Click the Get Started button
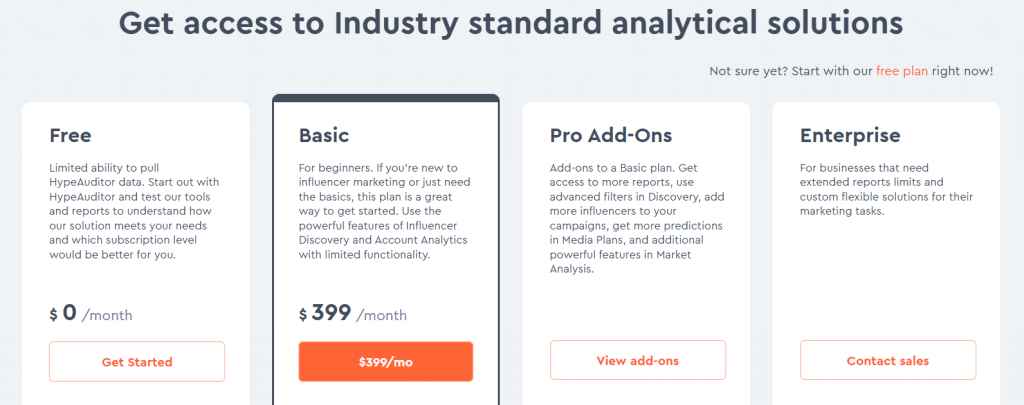The width and height of the screenshot is (1024, 405). pyautogui.click(x=137, y=361)
